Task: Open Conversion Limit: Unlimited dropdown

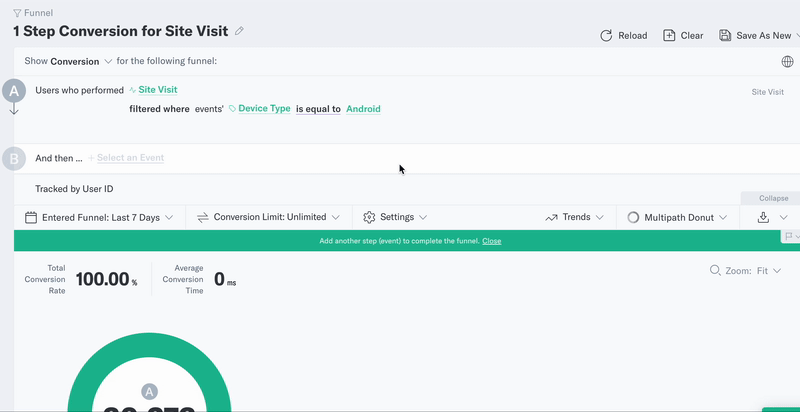Action: tap(268, 217)
